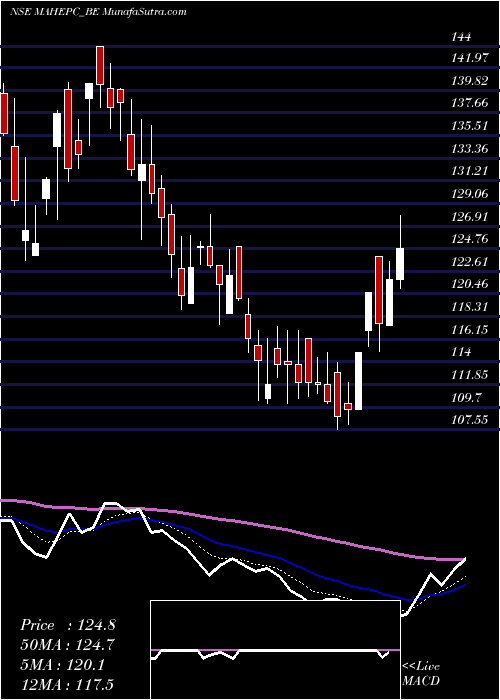Click the tallest red candlestick at chart peak
The image size is (500, 700).
click(100, 65)
